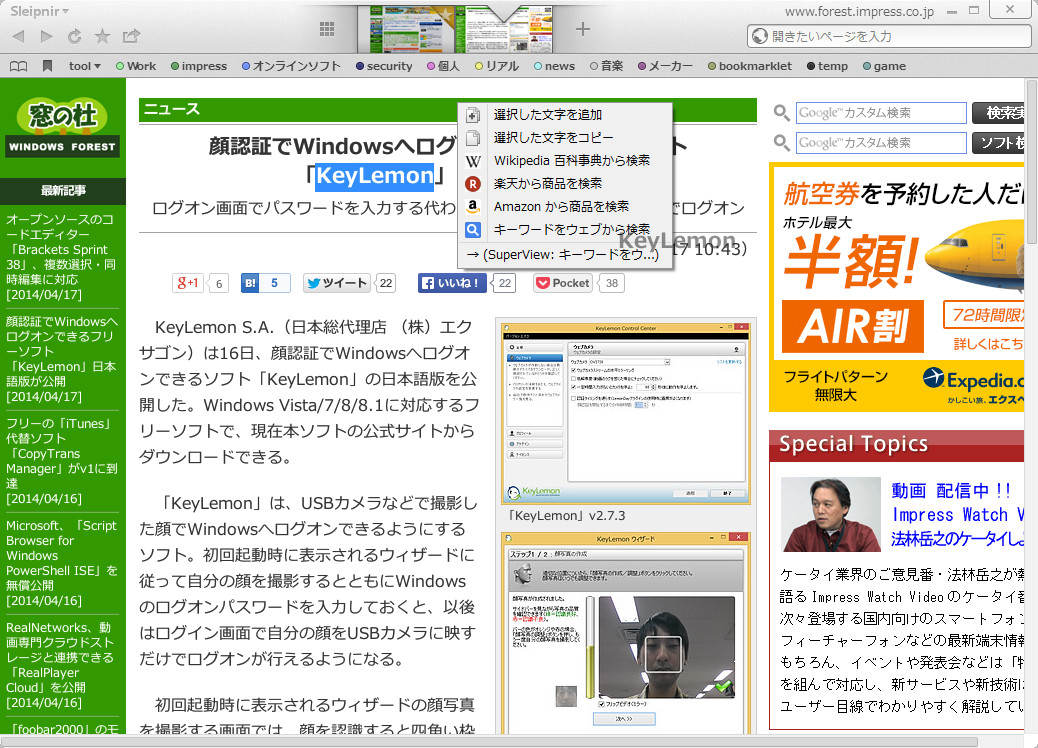Open bookmarks panel via book icon
The image size is (1038, 748).
pos(17,66)
